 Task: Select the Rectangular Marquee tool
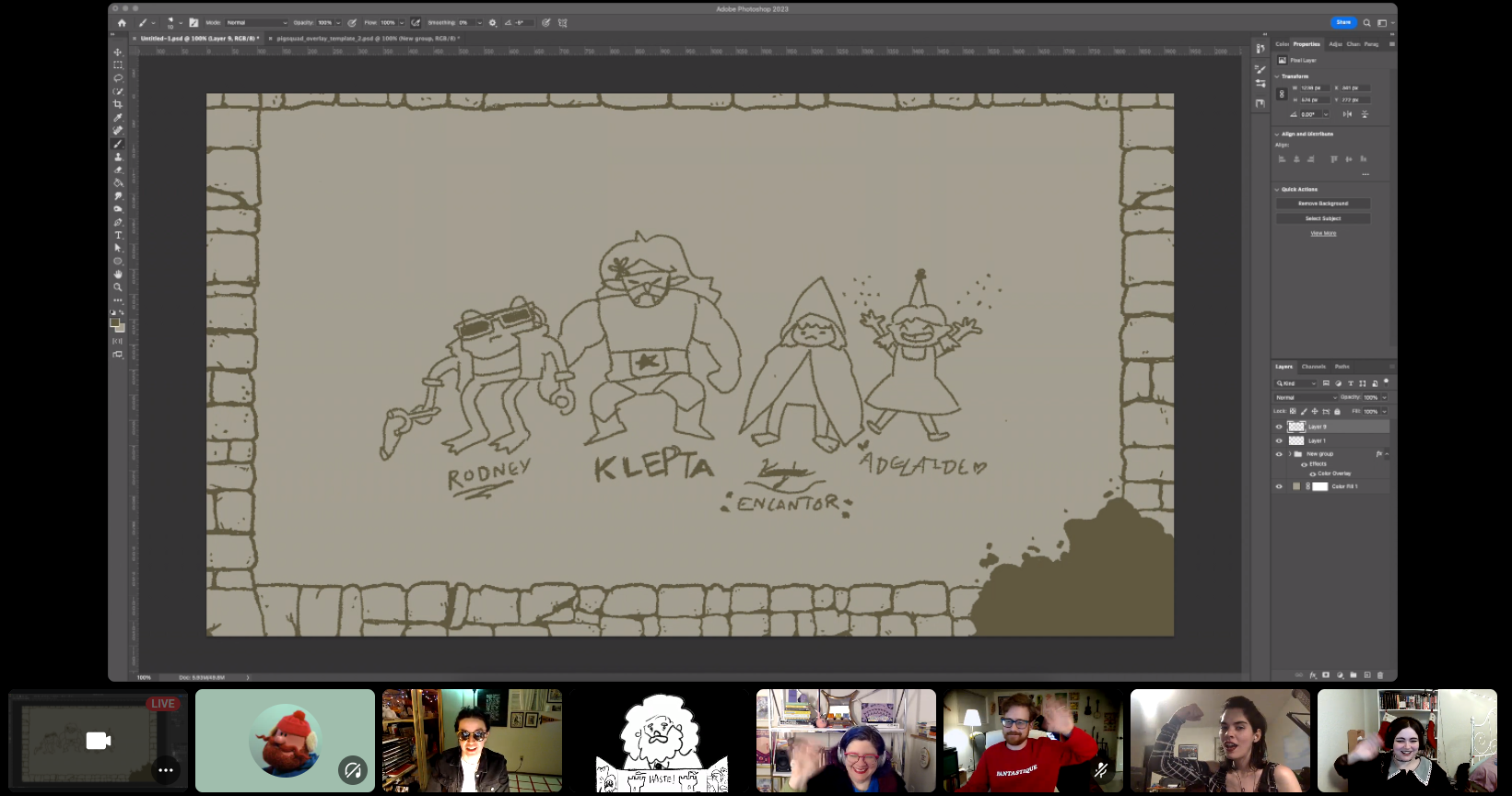(x=118, y=65)
